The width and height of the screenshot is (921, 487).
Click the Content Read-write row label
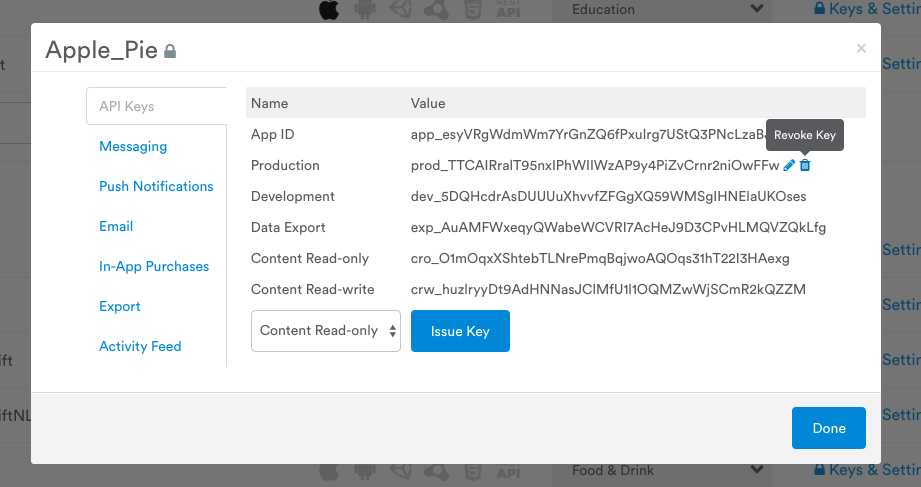pos(312,289)
